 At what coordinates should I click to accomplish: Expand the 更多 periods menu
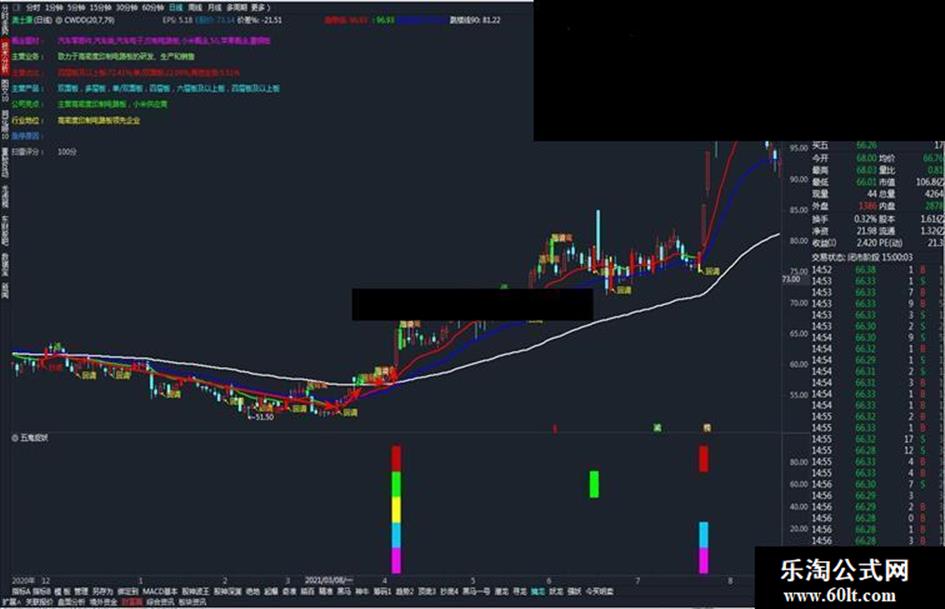tap(260, 8)
